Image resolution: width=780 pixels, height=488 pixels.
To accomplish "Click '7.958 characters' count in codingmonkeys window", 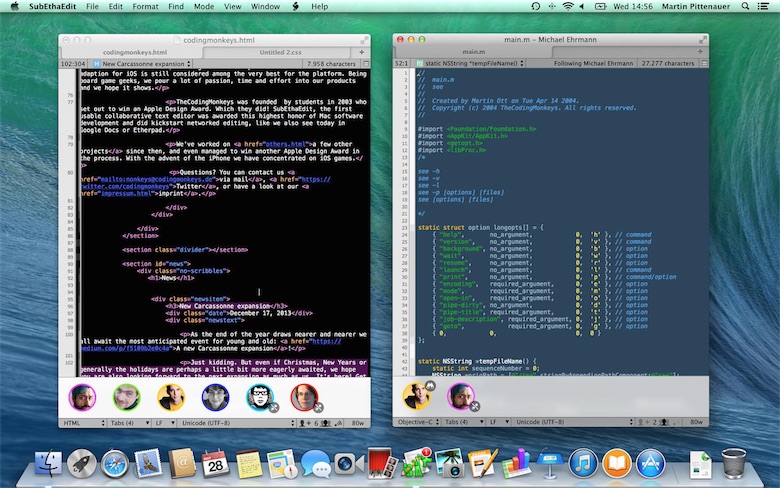I will coord(331,64).
